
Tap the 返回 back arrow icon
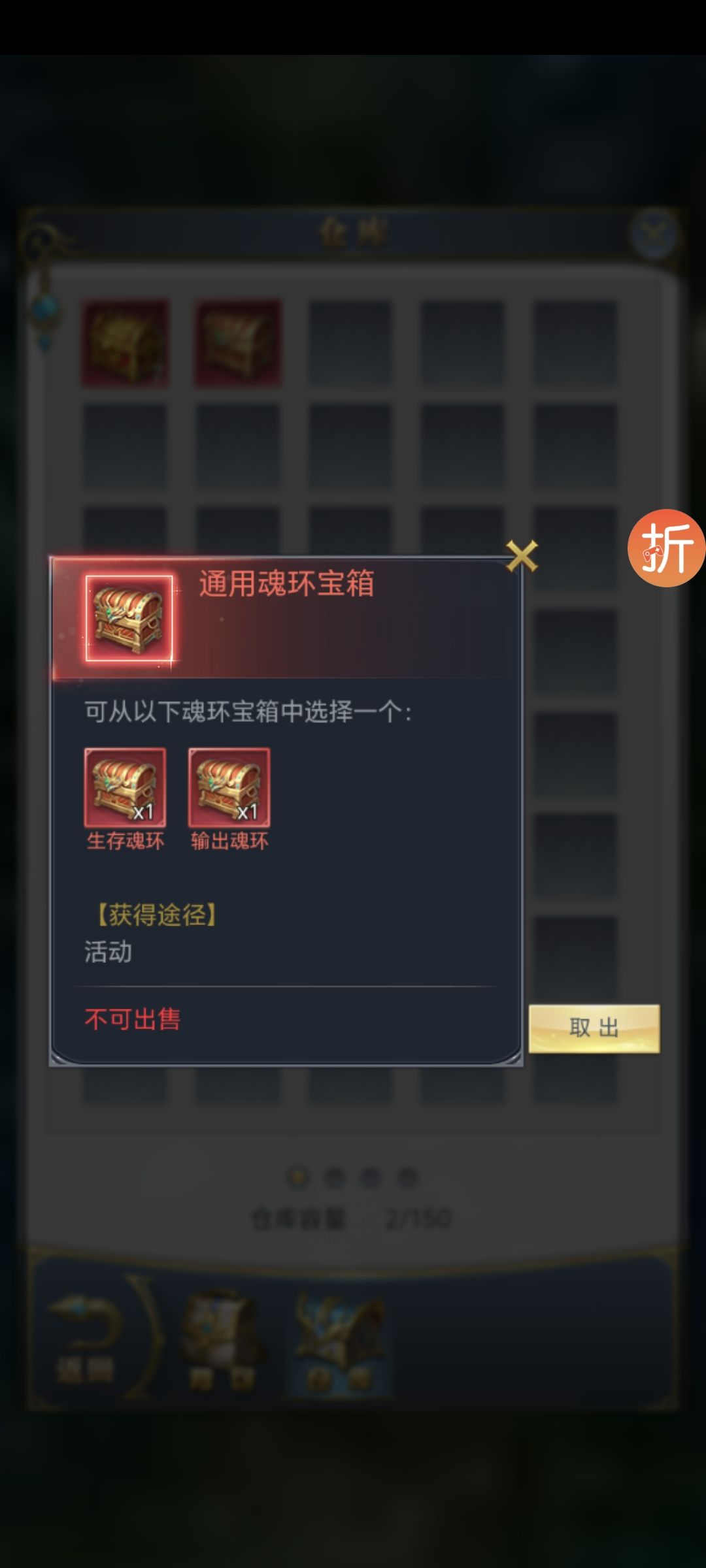(85, 1338)
